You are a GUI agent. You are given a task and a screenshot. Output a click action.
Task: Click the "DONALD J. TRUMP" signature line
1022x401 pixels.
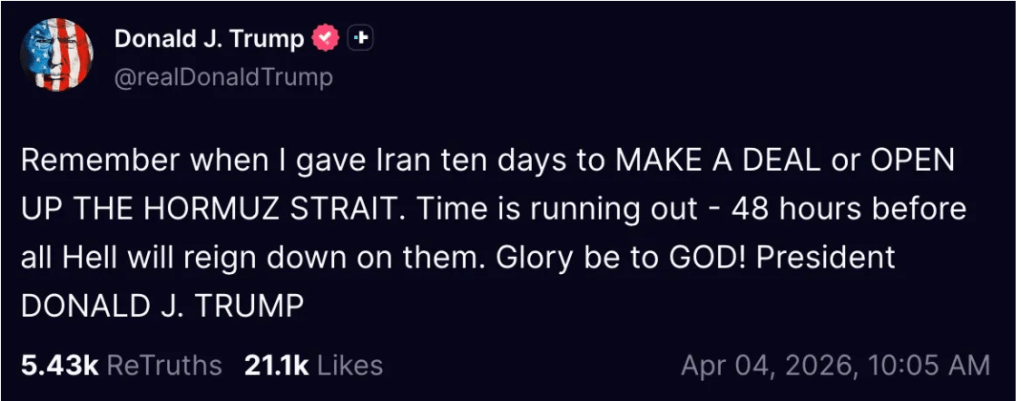[161, 306]
